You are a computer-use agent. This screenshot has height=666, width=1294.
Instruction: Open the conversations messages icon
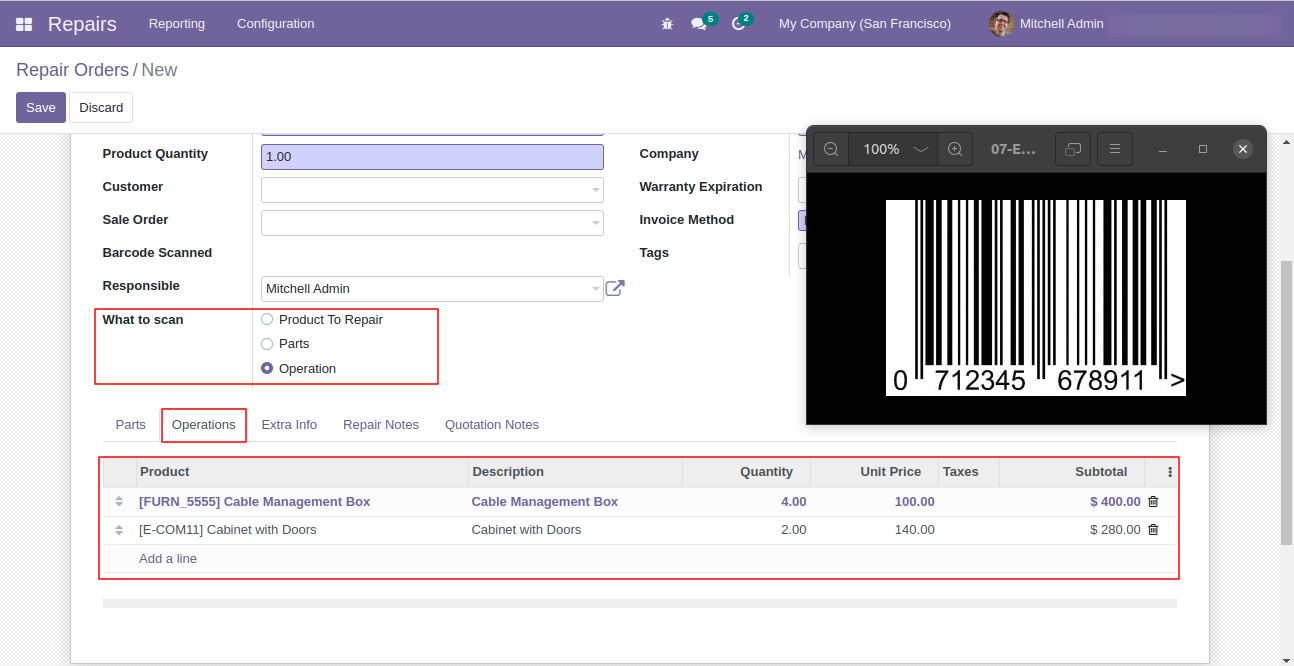tap(699, 23)
